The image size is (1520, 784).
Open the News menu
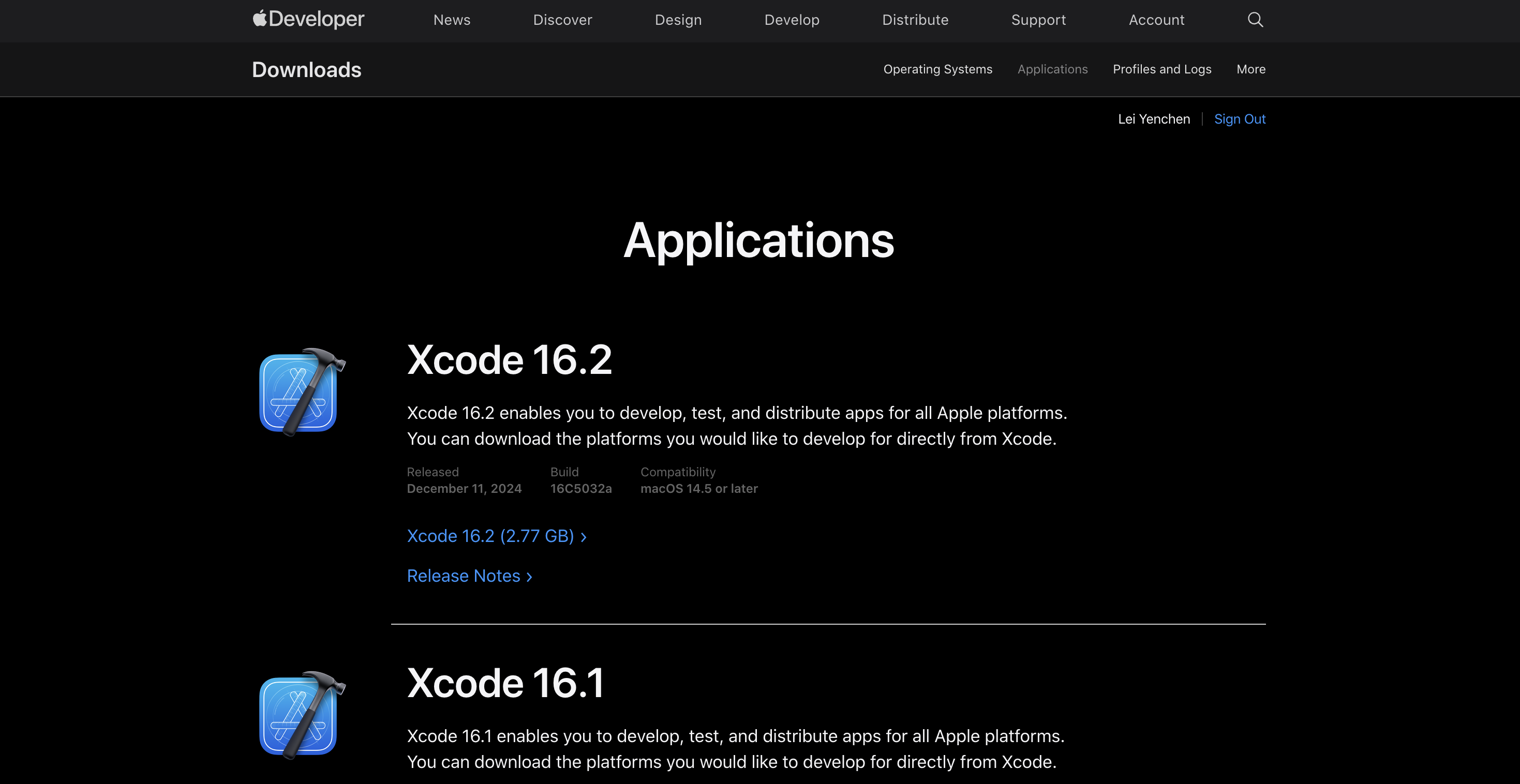(x=452, y=20)
